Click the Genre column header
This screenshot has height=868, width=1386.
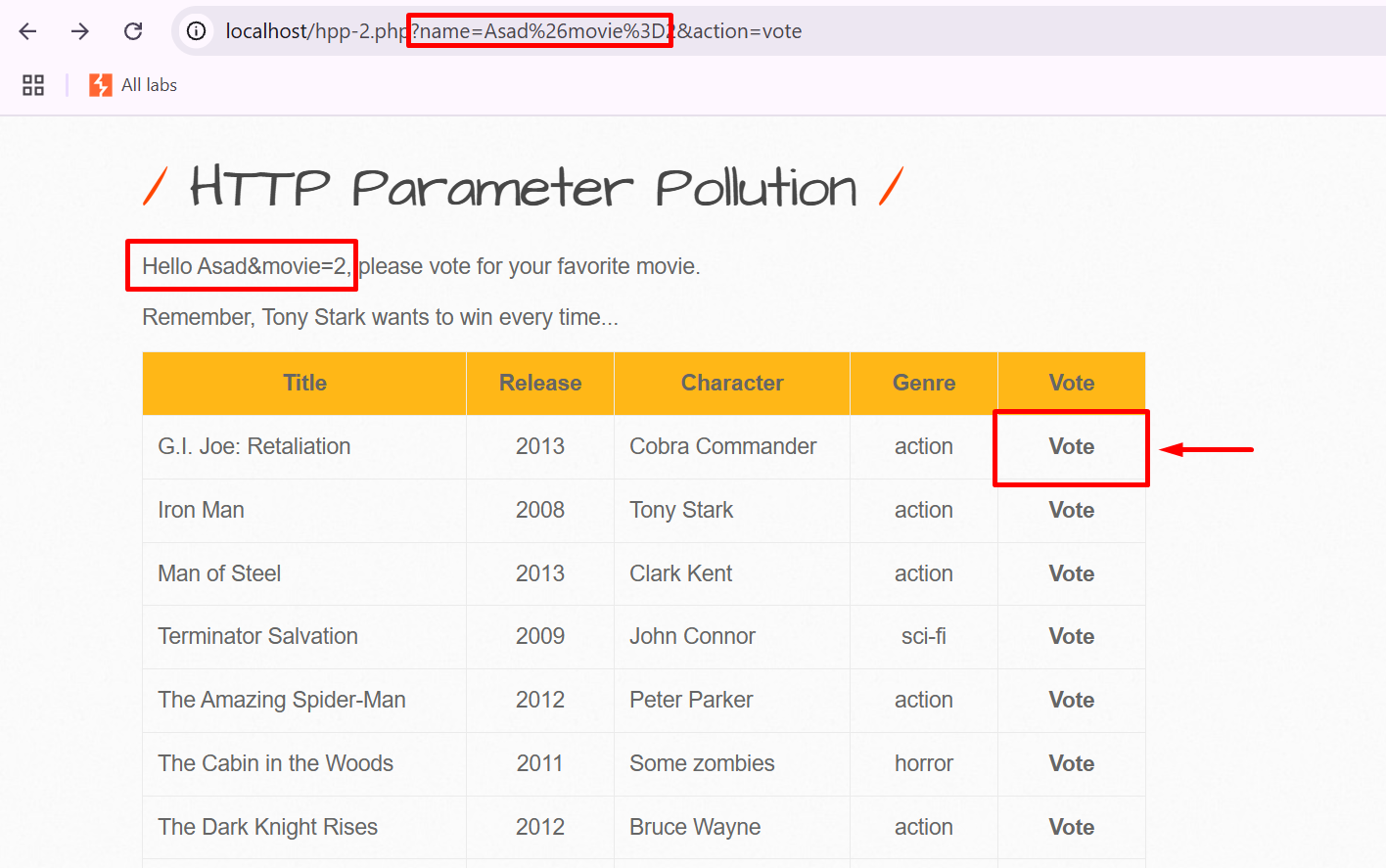[924, 384]
